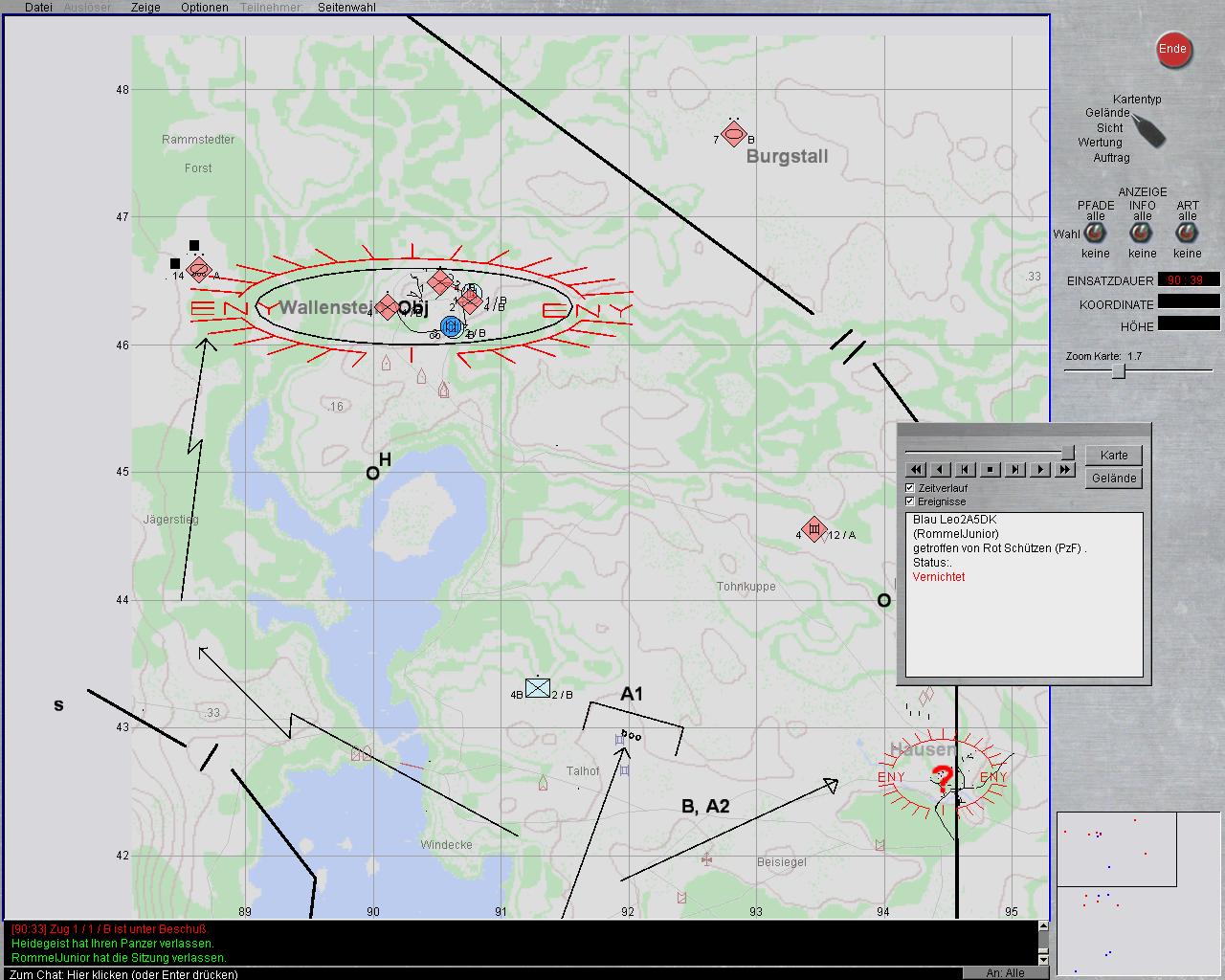The width and height of the screenshot is (1225, 980).
Task: Open the Optionen menu
Action: [204, 8]
